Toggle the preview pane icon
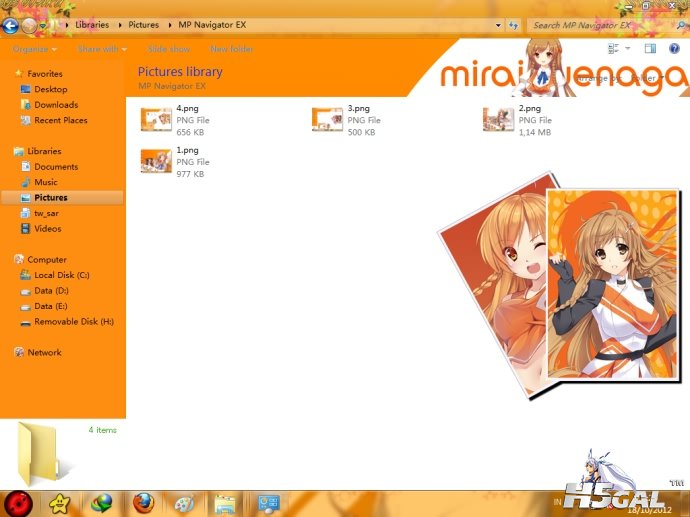The height and width of the screenshot is (517, 690). [650, 48]
